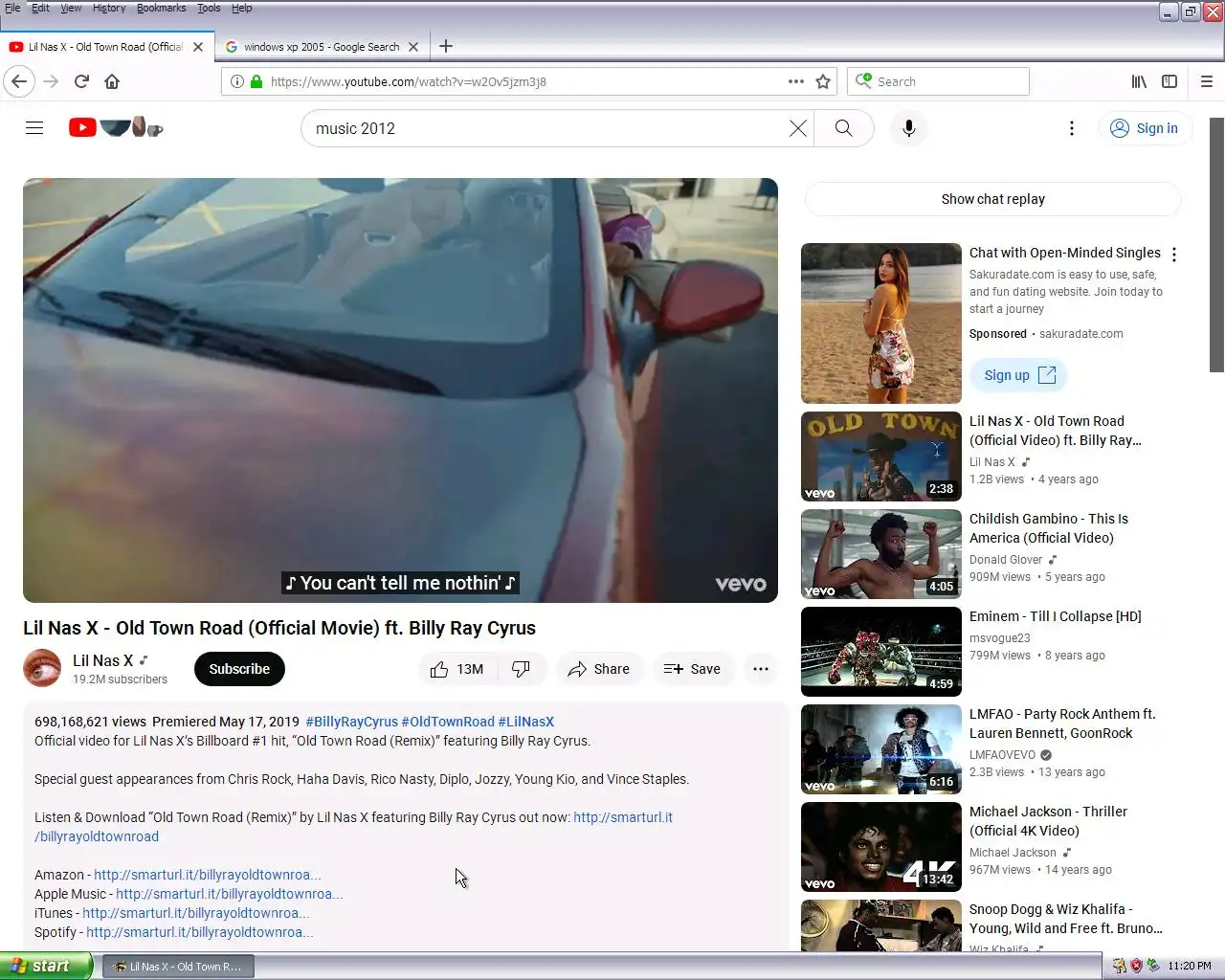The height and width of the screenshot is (980, 1225).
Task: Open the Bookmarks menu
Action: coord(161,8)
